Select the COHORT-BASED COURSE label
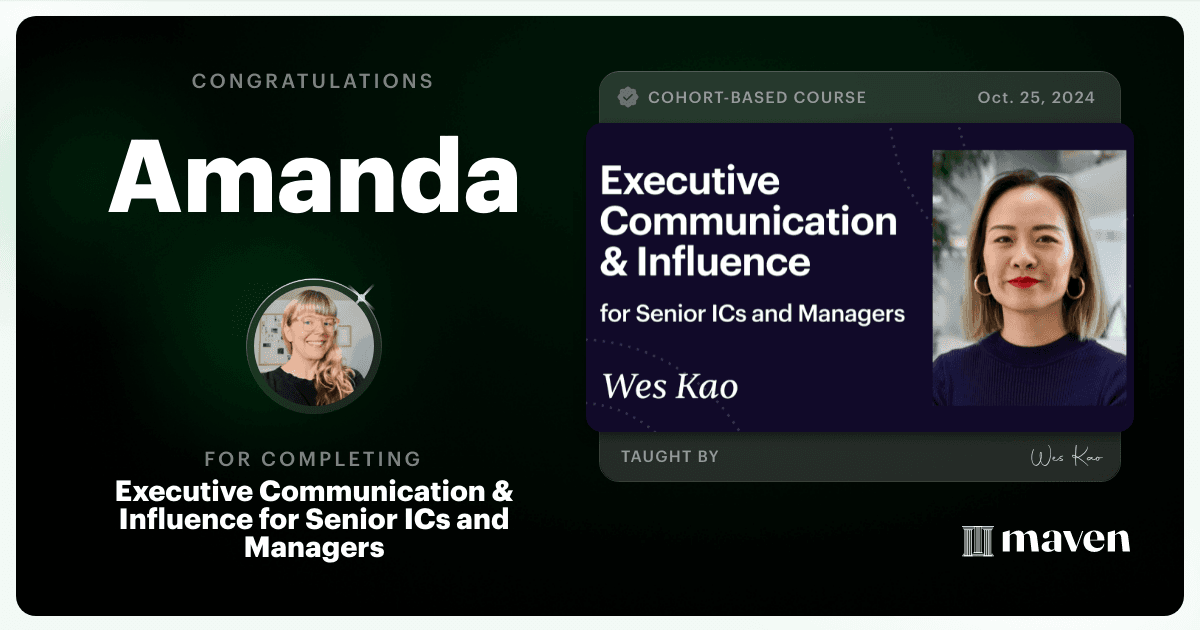This screenshot has width=1200, height=630. click(x=757, y=98)
